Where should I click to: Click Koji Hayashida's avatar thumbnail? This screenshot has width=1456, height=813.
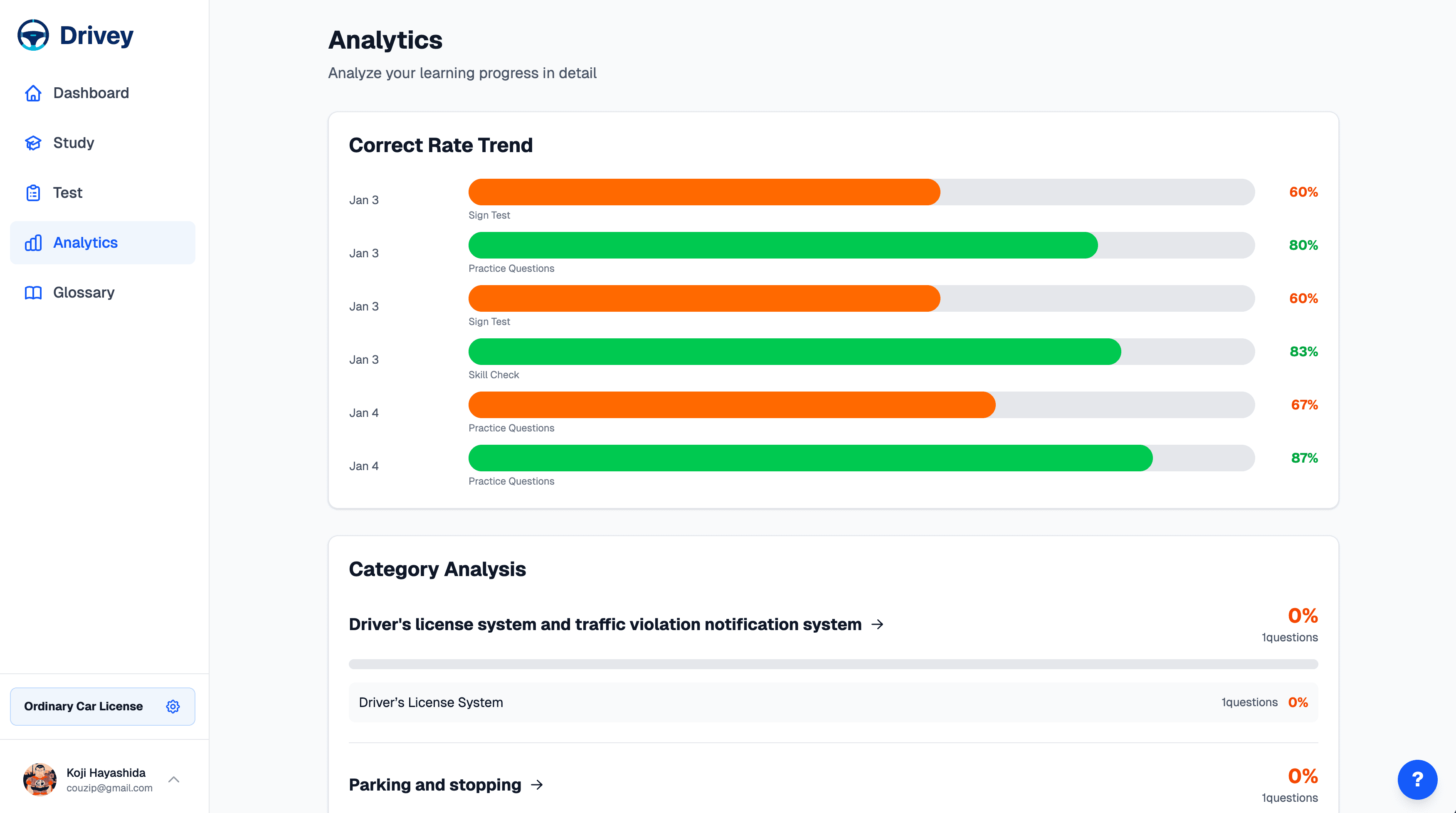click(39, 780)
